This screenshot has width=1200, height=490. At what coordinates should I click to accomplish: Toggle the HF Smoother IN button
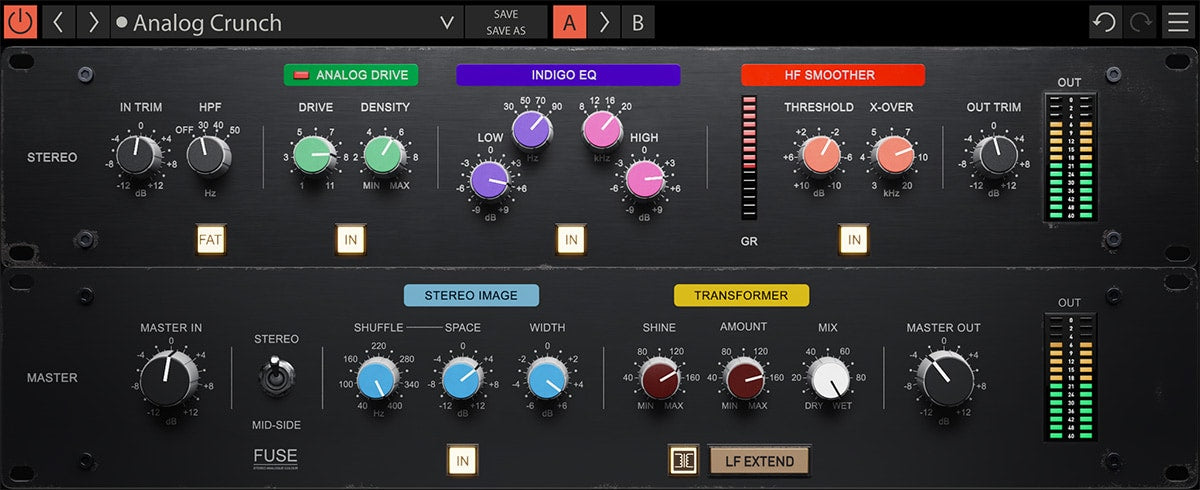click(853, 240)
